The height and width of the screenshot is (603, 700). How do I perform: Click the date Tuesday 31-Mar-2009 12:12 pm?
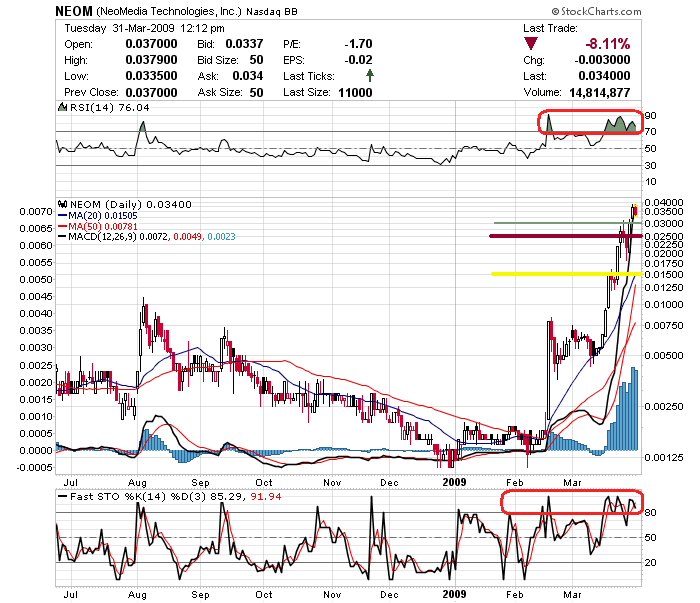coord(144,28)
